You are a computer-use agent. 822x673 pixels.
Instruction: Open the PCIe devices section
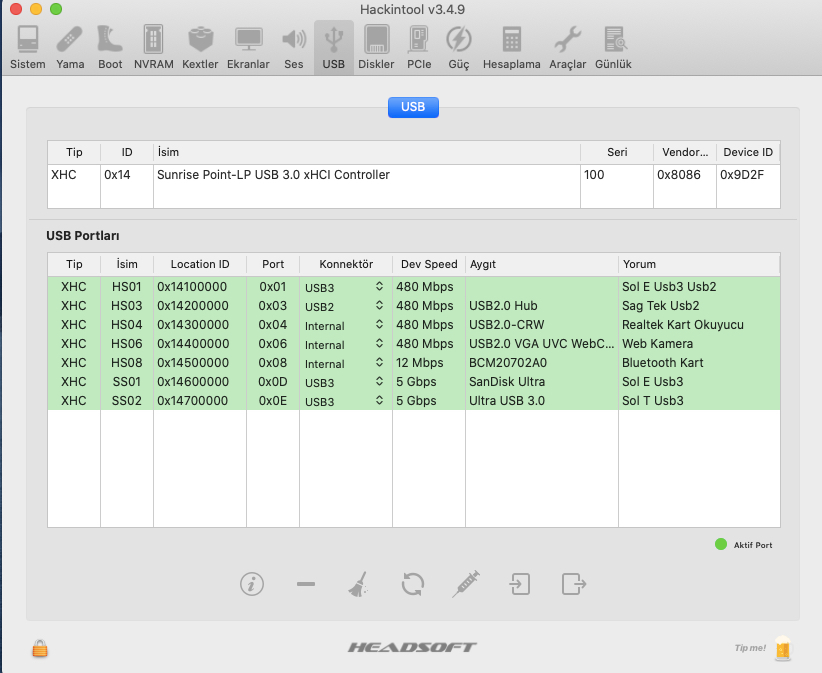[x=419, y=47]
